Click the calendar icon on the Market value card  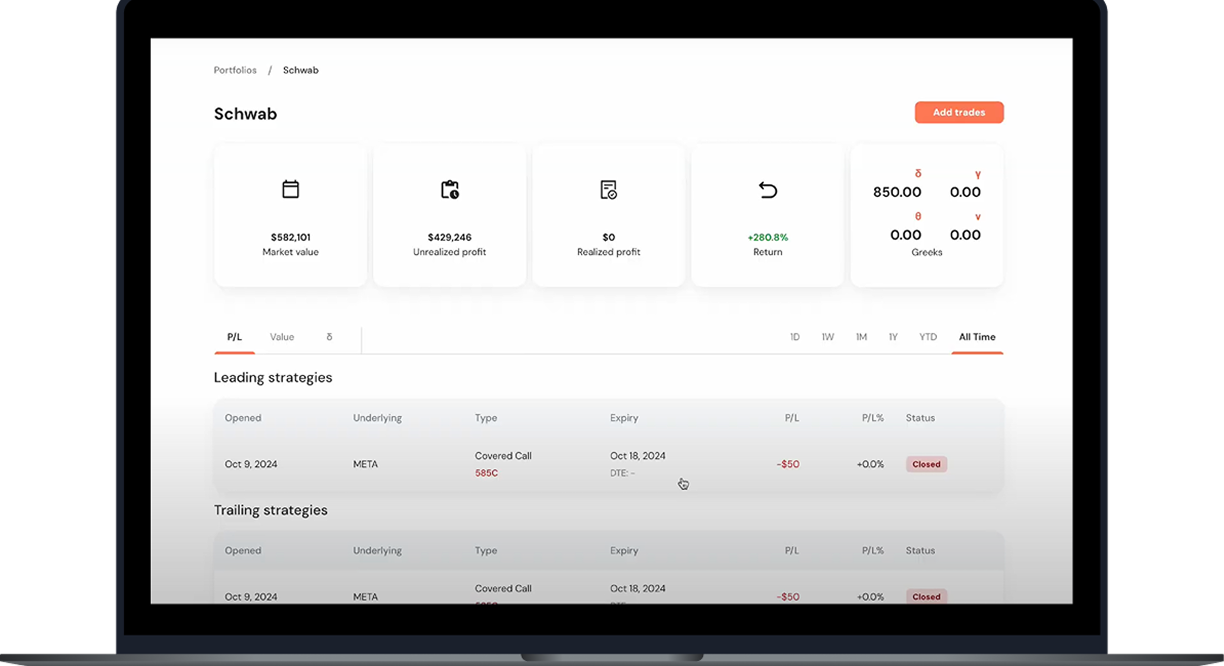(x=290, y=189)
